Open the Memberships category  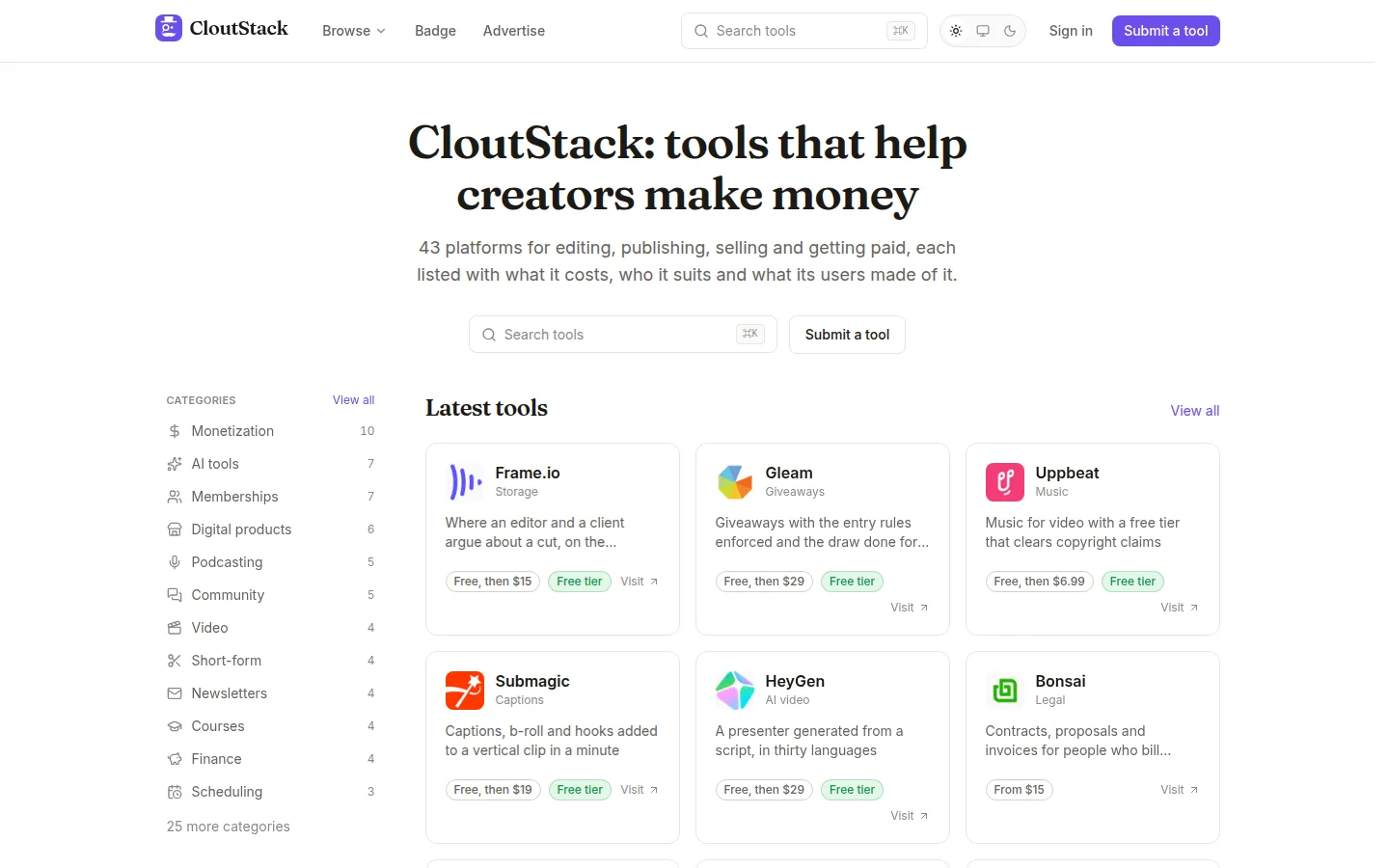[270, 497]
